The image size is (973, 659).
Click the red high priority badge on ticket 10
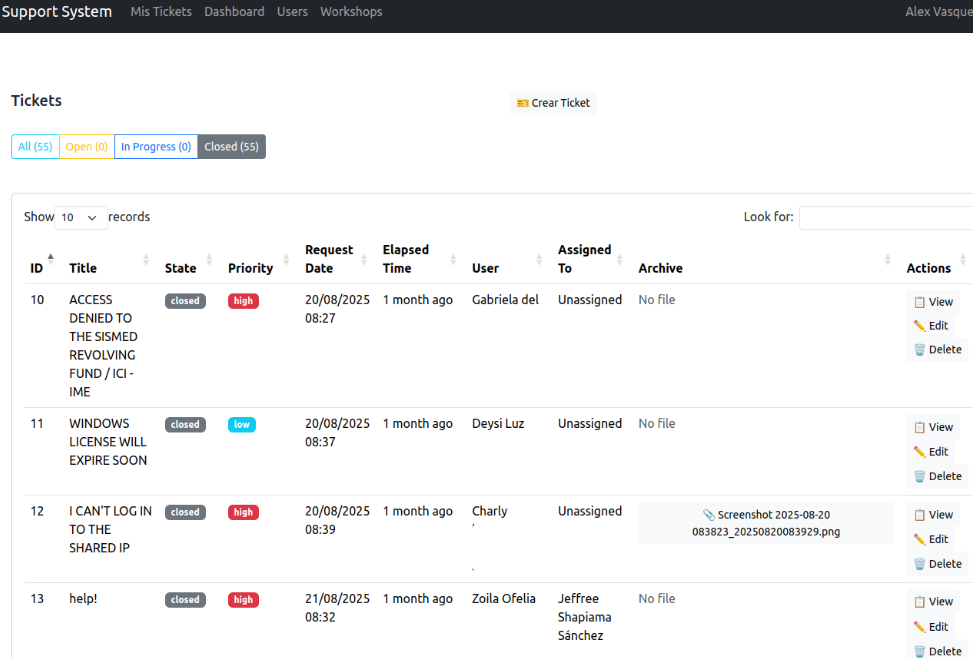click(x=243, y=301)
